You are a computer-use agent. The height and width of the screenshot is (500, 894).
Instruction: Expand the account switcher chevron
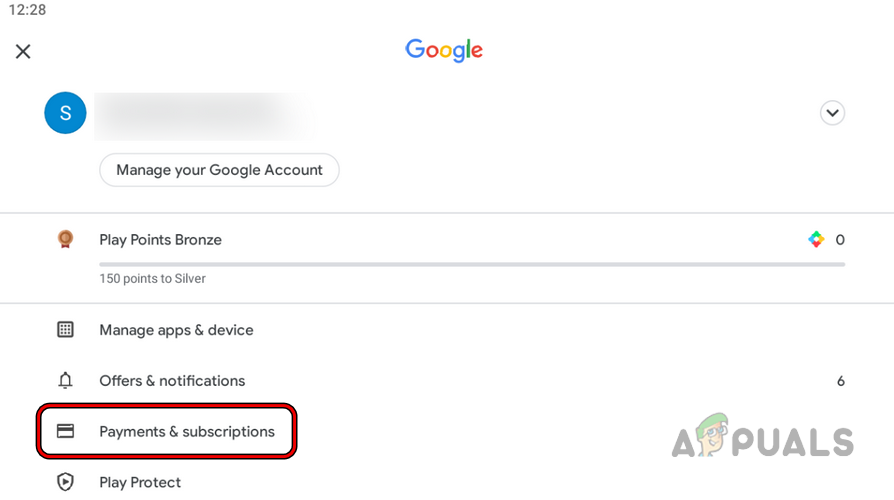[832, 113]
